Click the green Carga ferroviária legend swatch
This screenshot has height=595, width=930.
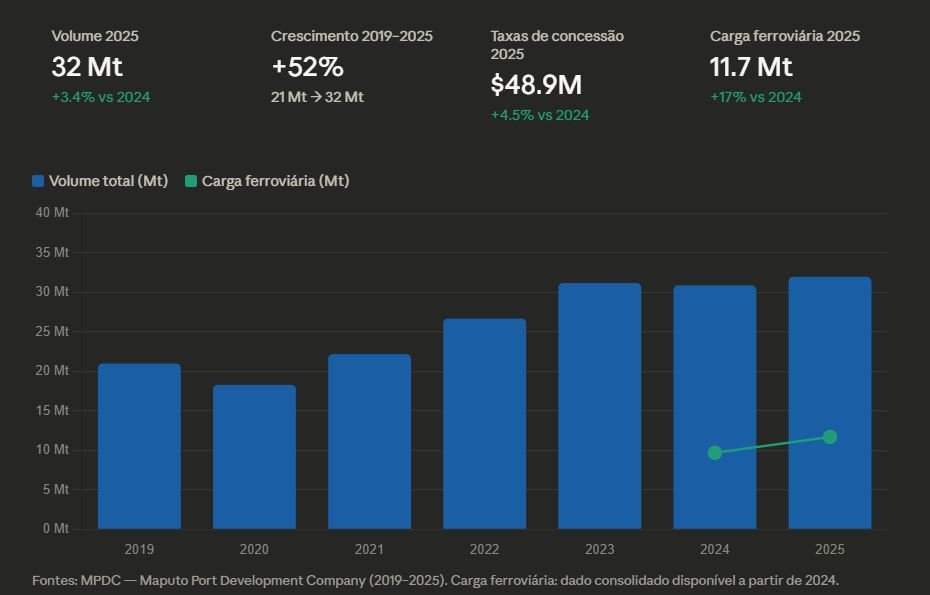(x=190, y=181)
